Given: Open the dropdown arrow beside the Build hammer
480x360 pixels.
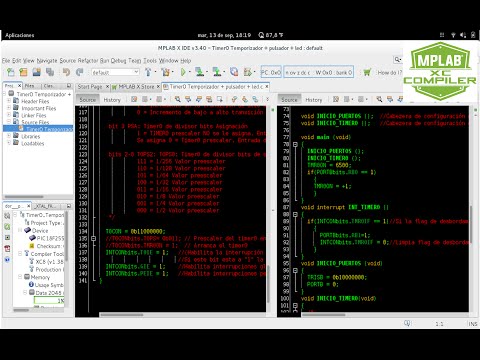Looking at the screenshot, I should pyautogui.click(x=155, y=72).
